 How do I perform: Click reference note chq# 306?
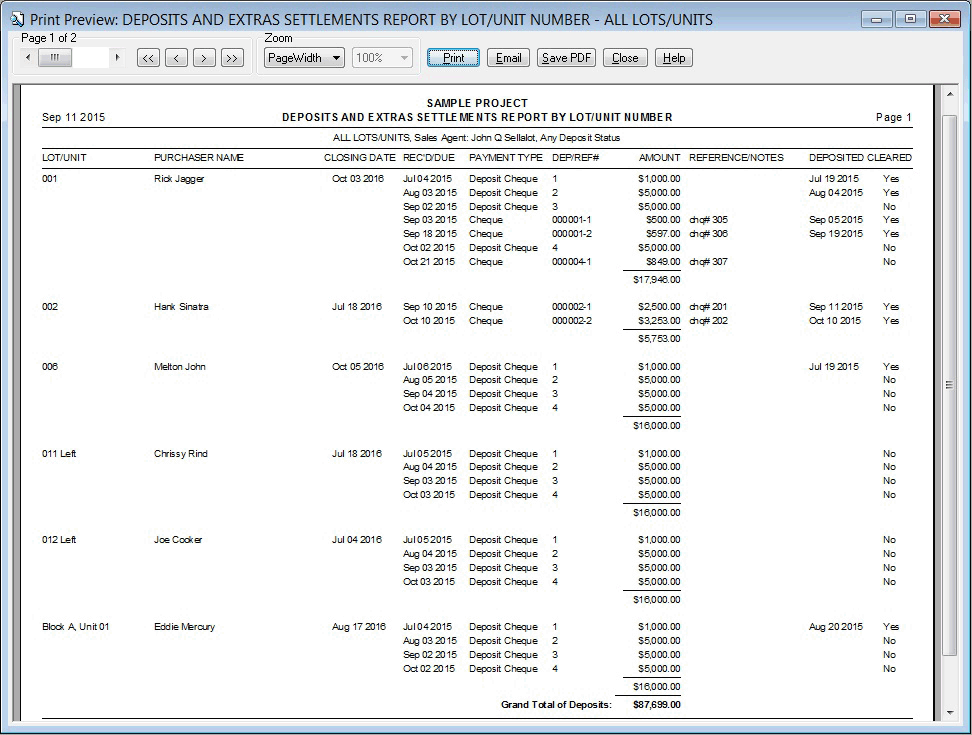[709, 234]
